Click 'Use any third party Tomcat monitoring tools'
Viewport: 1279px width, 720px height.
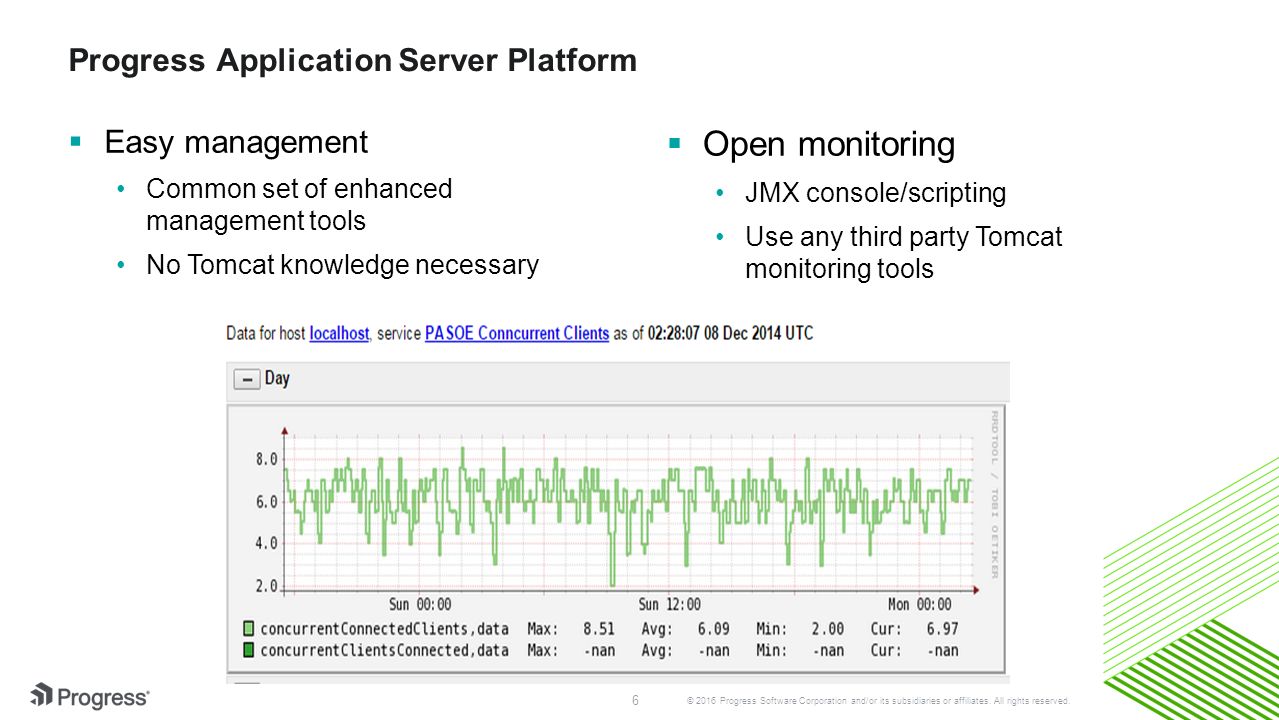[x=903, y=252]
